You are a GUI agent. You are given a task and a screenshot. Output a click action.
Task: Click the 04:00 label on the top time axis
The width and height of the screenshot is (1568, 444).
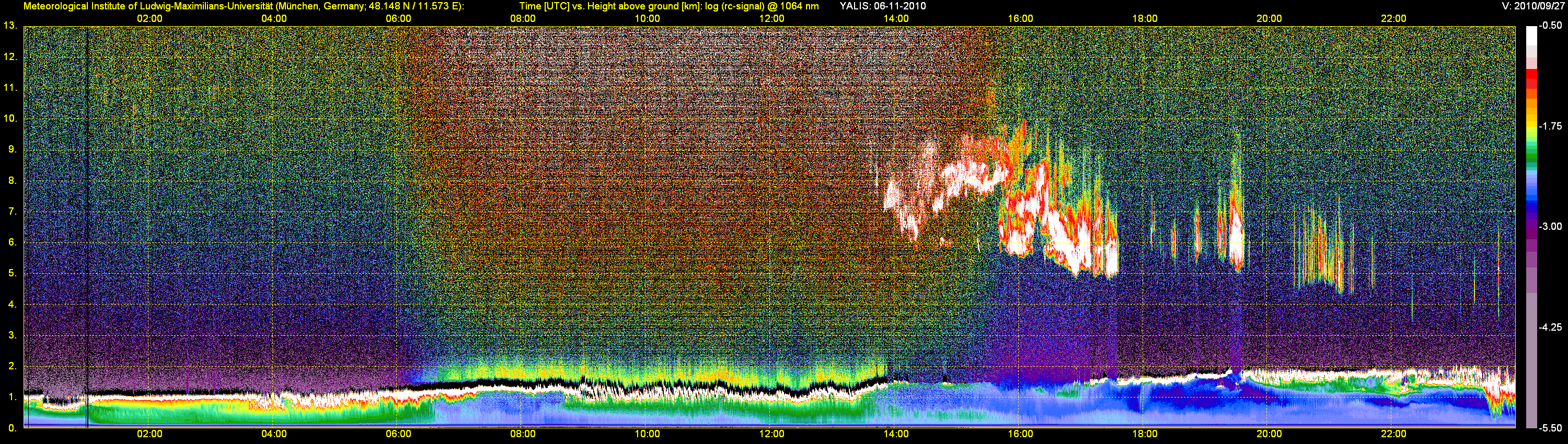274,19
